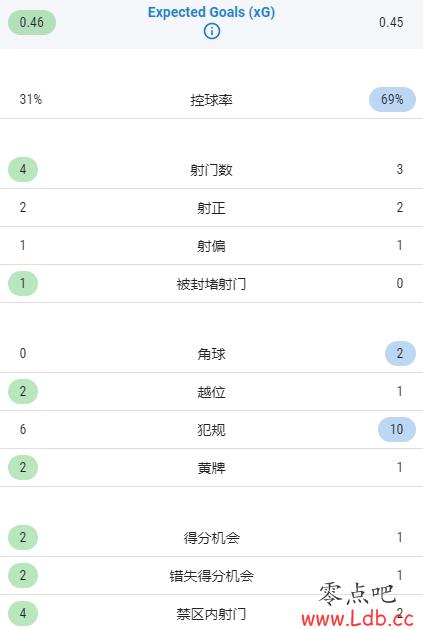Select the 越位 row label
423x629 pixels.
[x=212, y=392]
